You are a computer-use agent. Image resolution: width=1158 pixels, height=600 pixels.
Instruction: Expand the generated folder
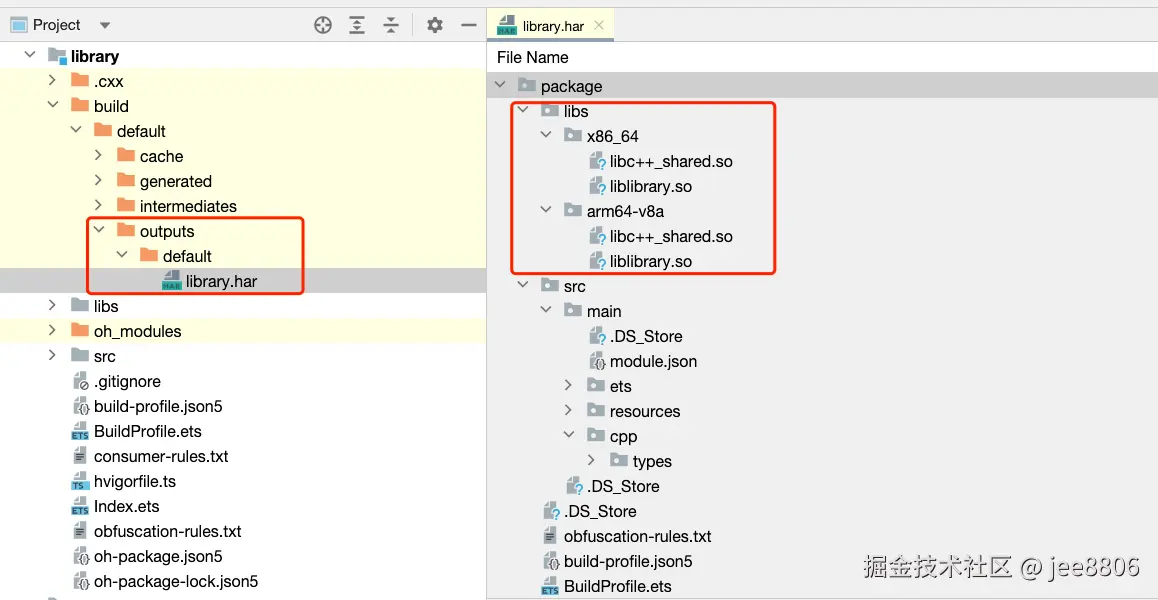click(x=99, y=181)
